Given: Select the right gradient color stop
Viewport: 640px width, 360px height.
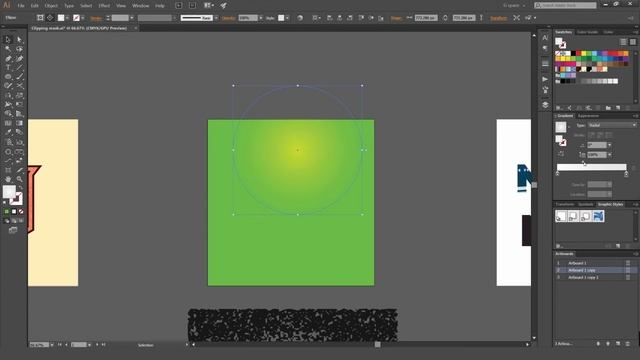Looking at the screenshot, I should [626, 174].
